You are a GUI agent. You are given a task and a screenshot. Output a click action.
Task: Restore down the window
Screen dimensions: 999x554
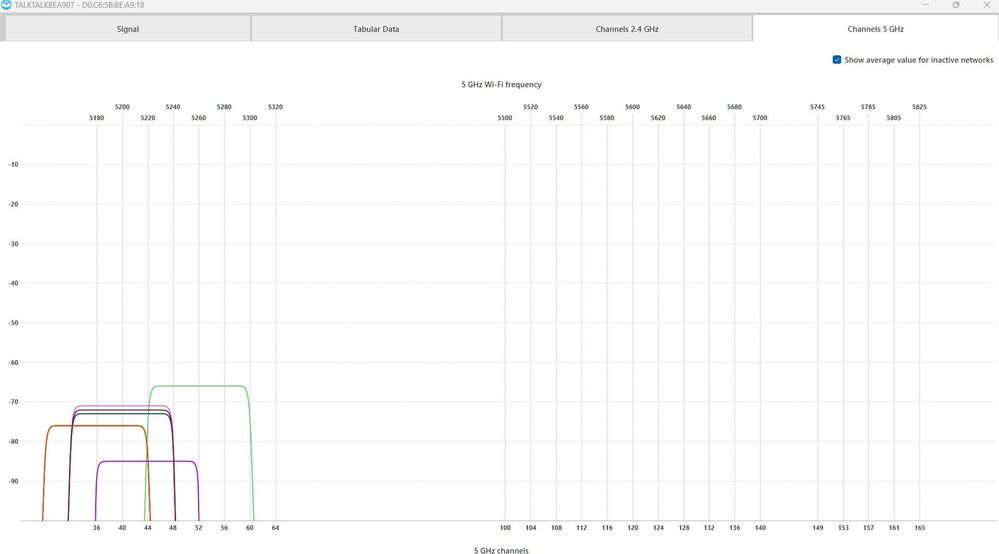(x=955, y=5)
